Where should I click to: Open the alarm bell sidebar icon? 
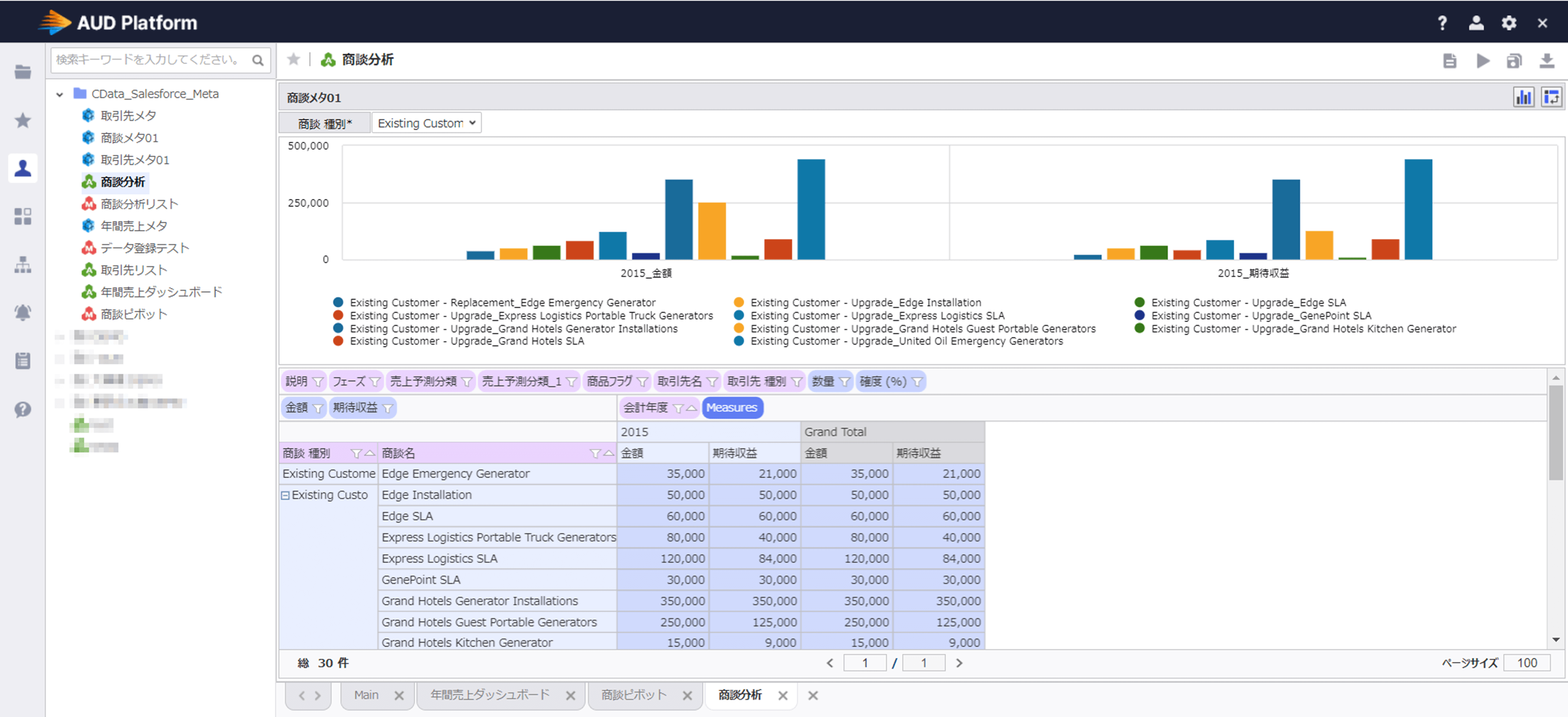23,312
